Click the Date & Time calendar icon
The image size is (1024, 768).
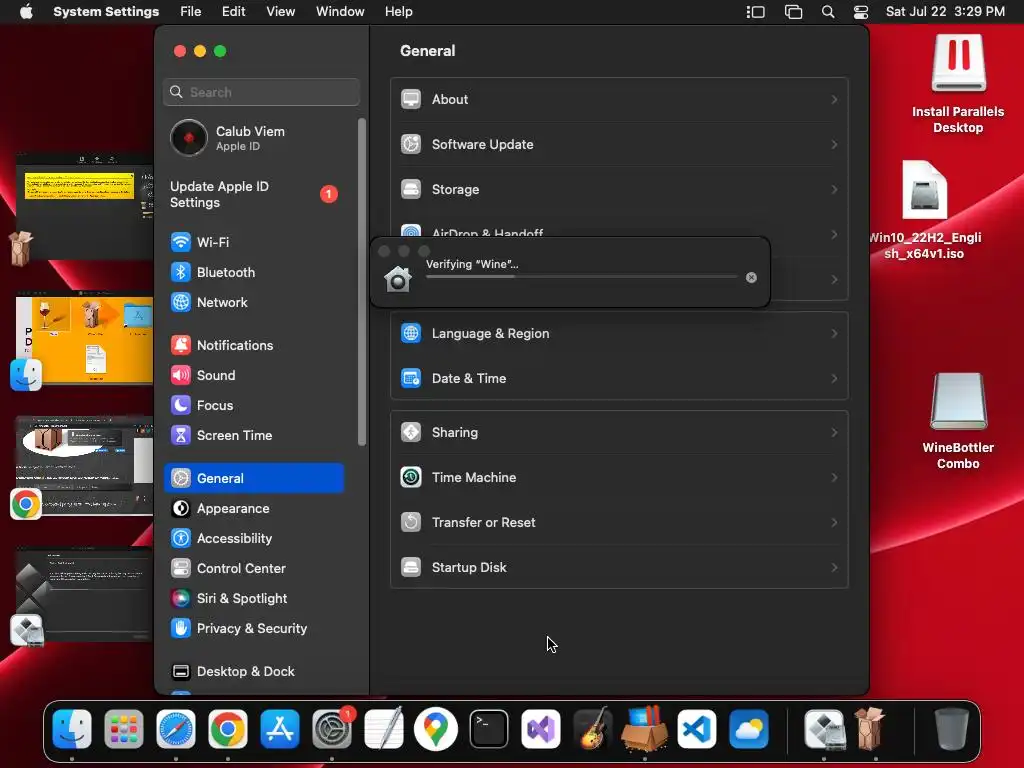coord(411,379)
